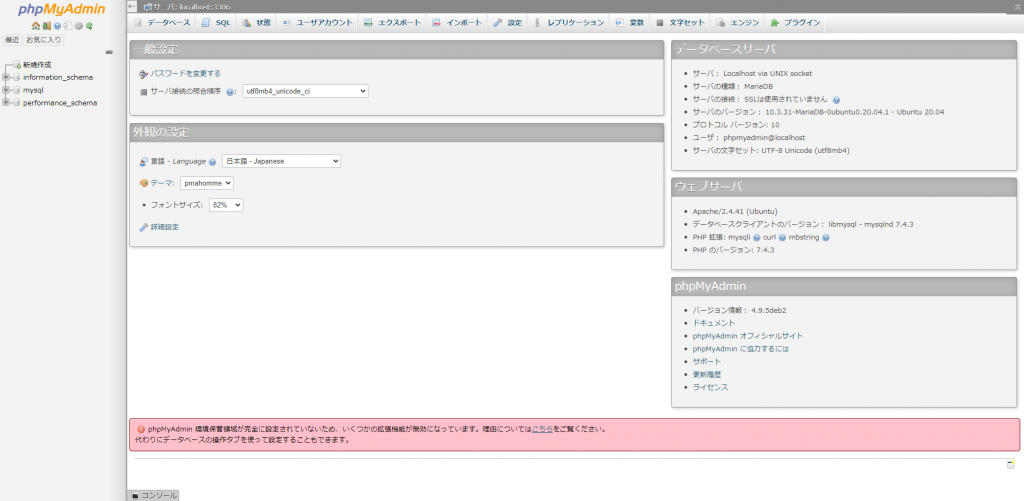Click the database icon beside mysql
The image size is (1024, 501).
coord(16,90)
